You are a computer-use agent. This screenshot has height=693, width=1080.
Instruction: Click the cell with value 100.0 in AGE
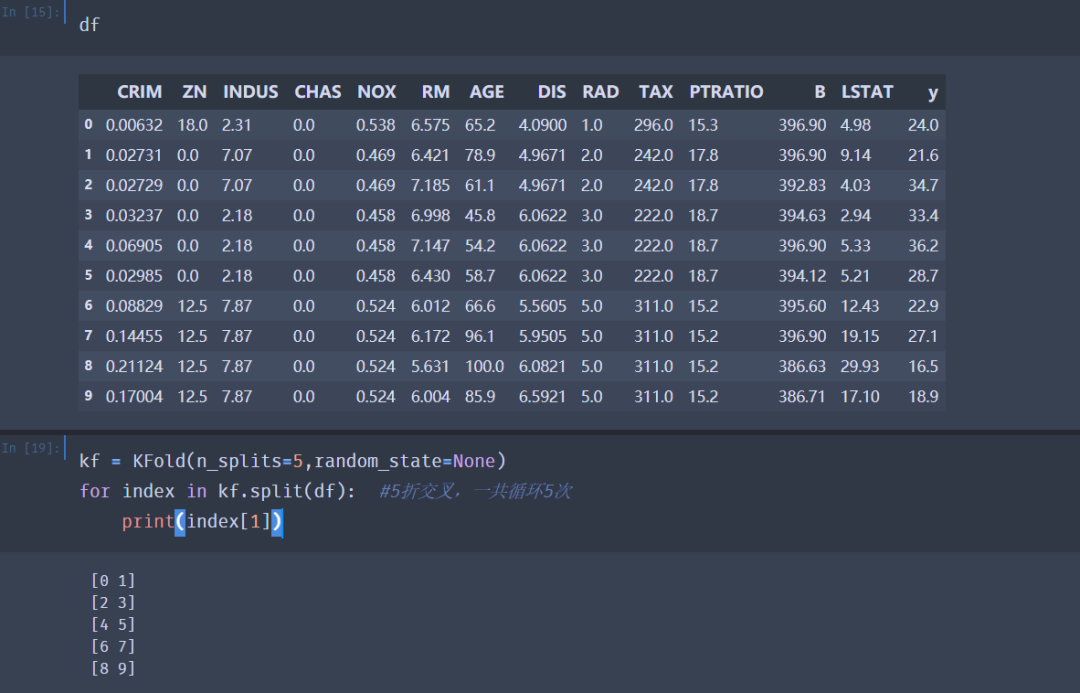[484, 366]
